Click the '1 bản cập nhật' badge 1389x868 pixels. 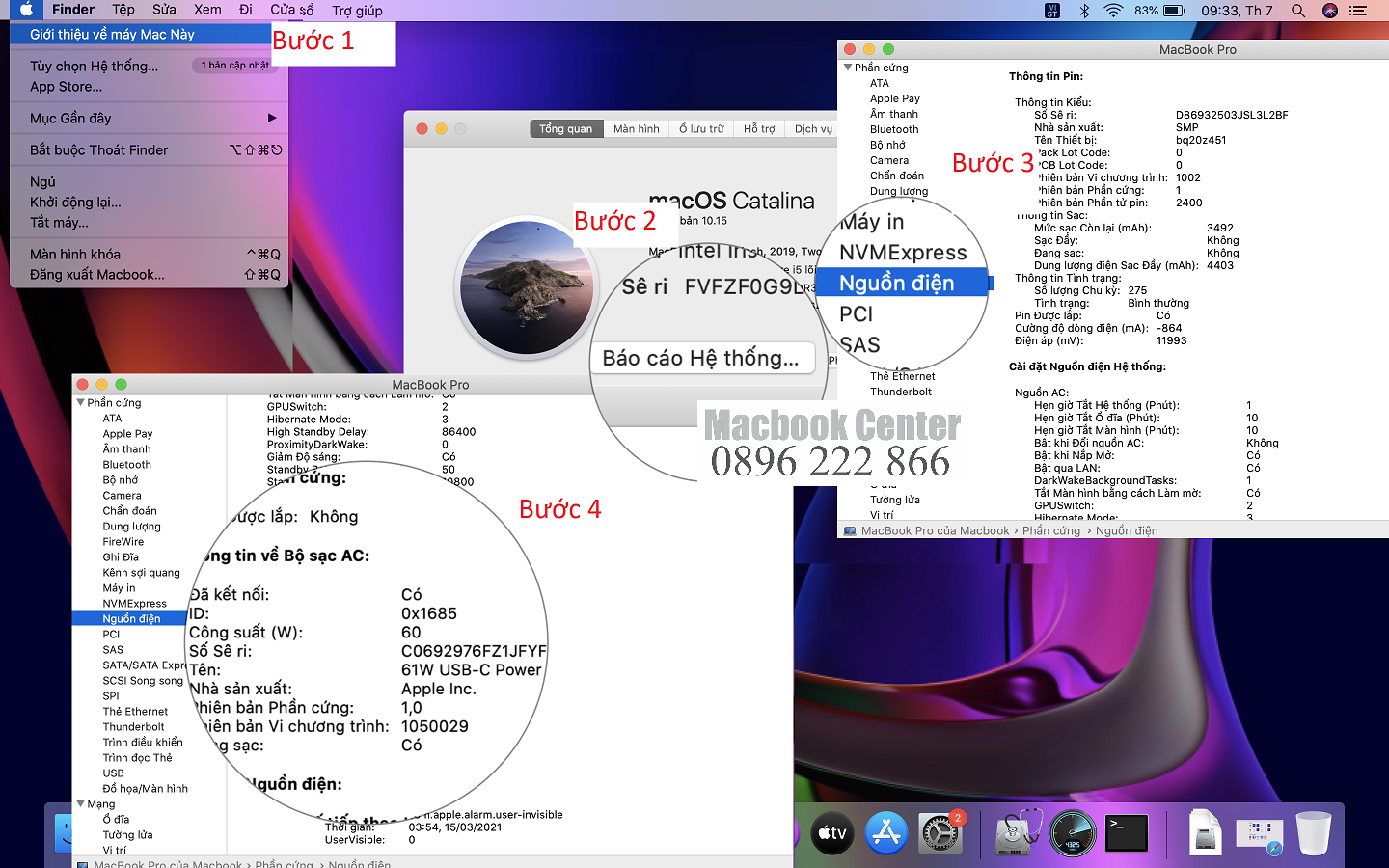235,65
